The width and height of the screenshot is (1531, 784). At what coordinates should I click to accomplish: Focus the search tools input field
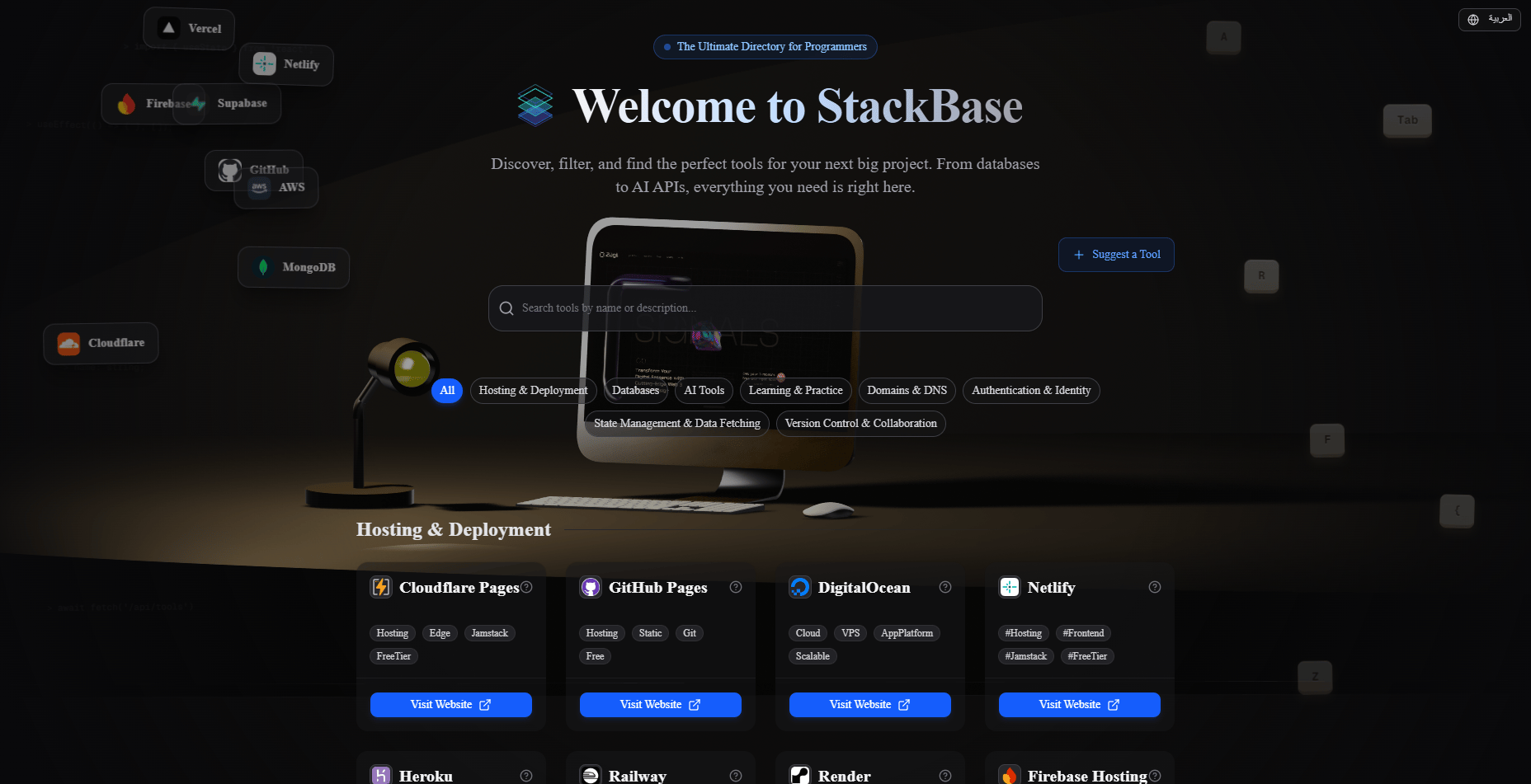765,308
